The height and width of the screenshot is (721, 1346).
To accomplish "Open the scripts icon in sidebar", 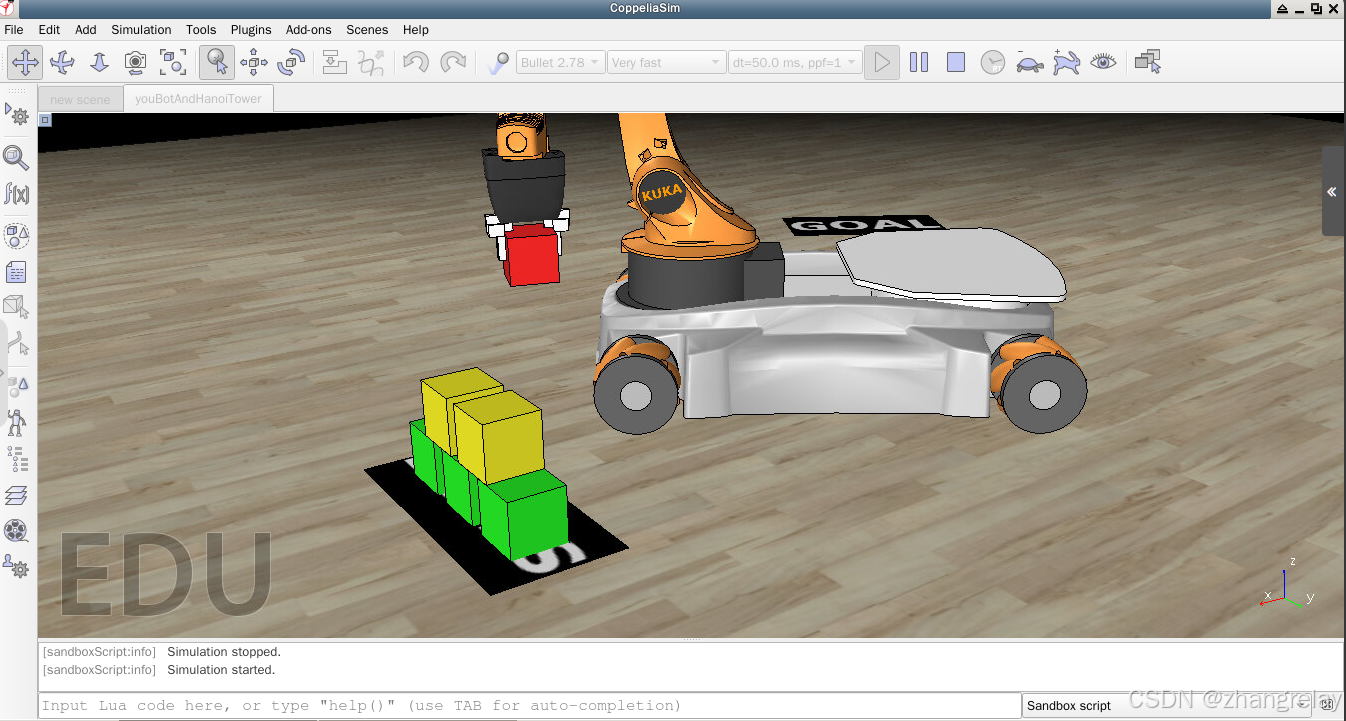I will [17, 273].
